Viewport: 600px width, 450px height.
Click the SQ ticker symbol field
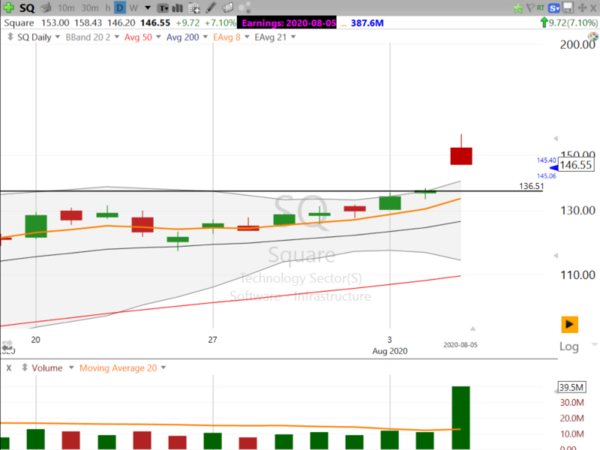point(28,7)
